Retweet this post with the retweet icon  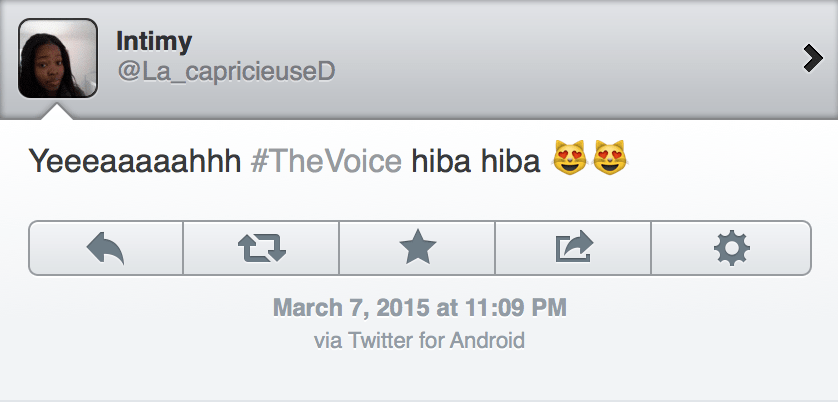tap(261, 248)
